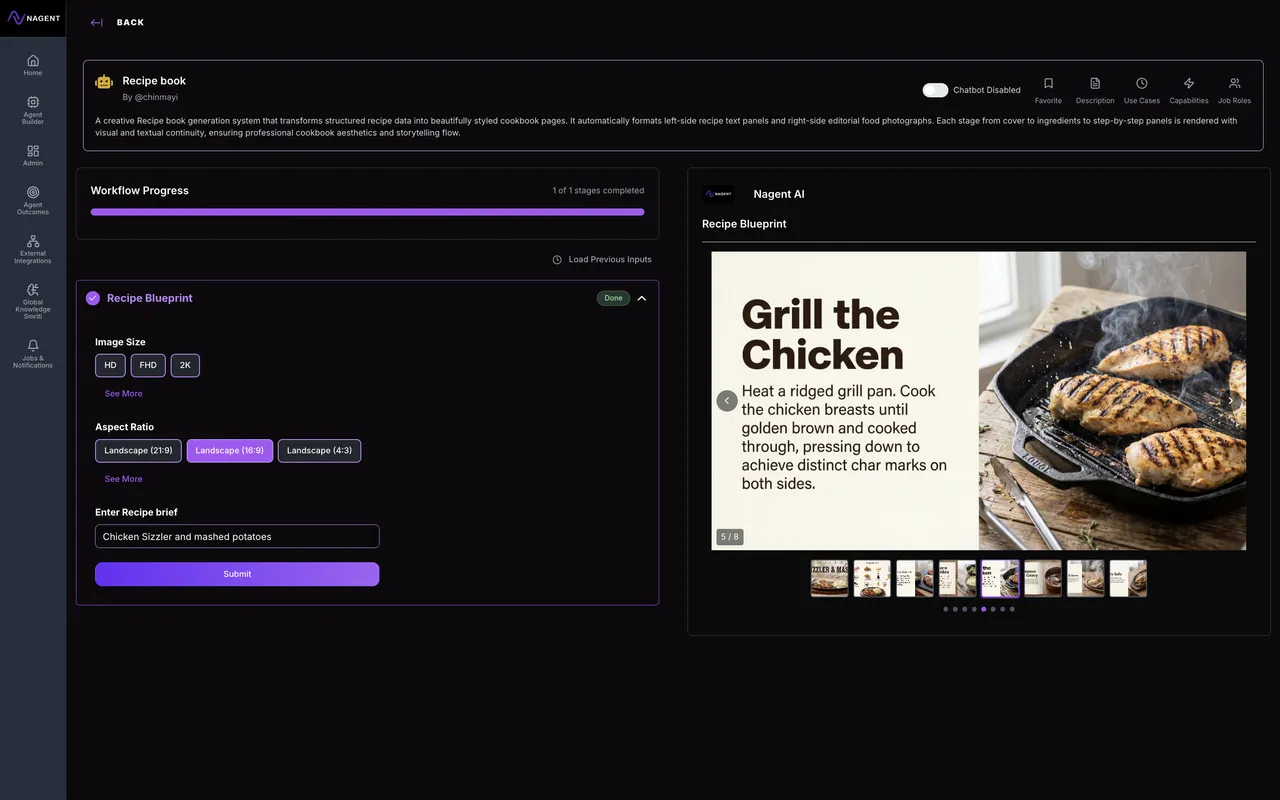Select the third pagination dot
Screen dimensions: 1280x800
(965, 609)
